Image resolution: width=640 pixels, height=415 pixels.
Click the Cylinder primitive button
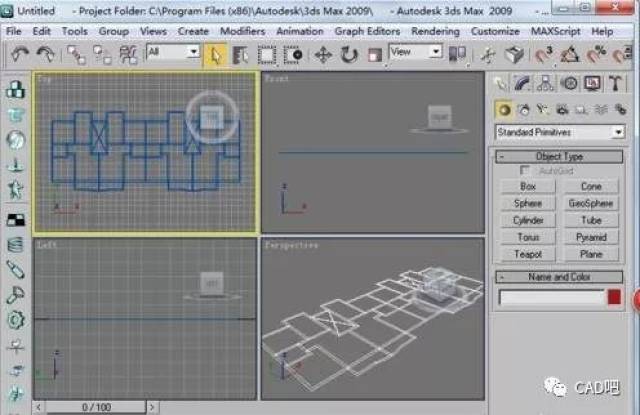(x=528, y=220)
